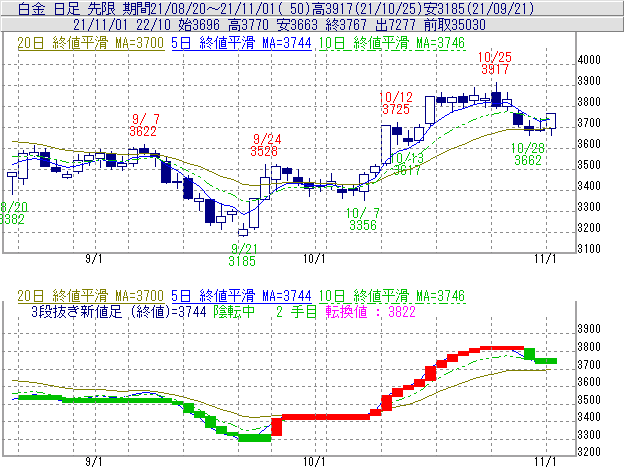Click the long red flat bar on the three-line break chart
The image size is (624, 475).
[326, 417]
